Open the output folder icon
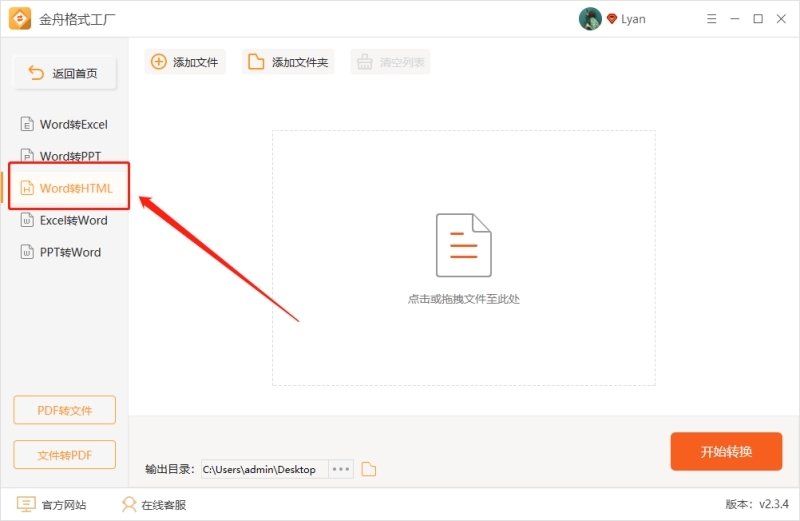This screenshot has height=521, width=800. 368,469
